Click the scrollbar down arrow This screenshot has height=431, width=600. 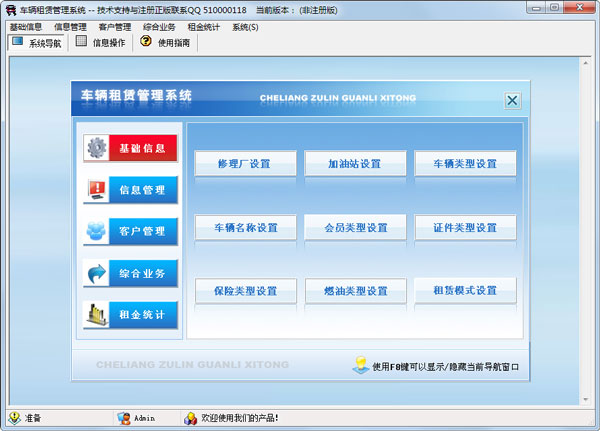[585, 400]
